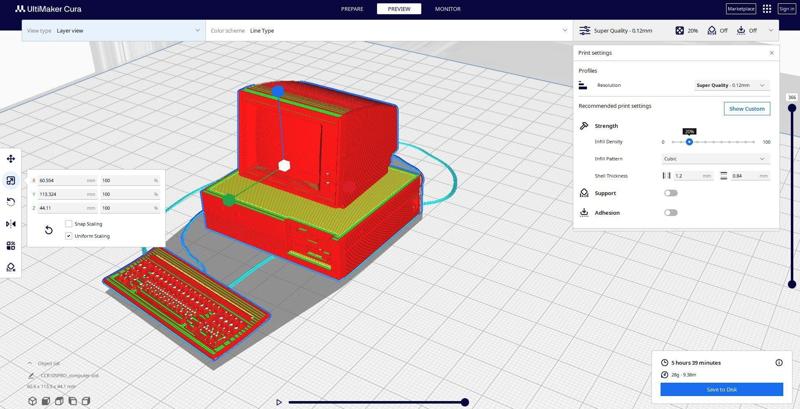800x409 pixels.
Task: Click the path simulation slider handle
Action: [465, 402]
